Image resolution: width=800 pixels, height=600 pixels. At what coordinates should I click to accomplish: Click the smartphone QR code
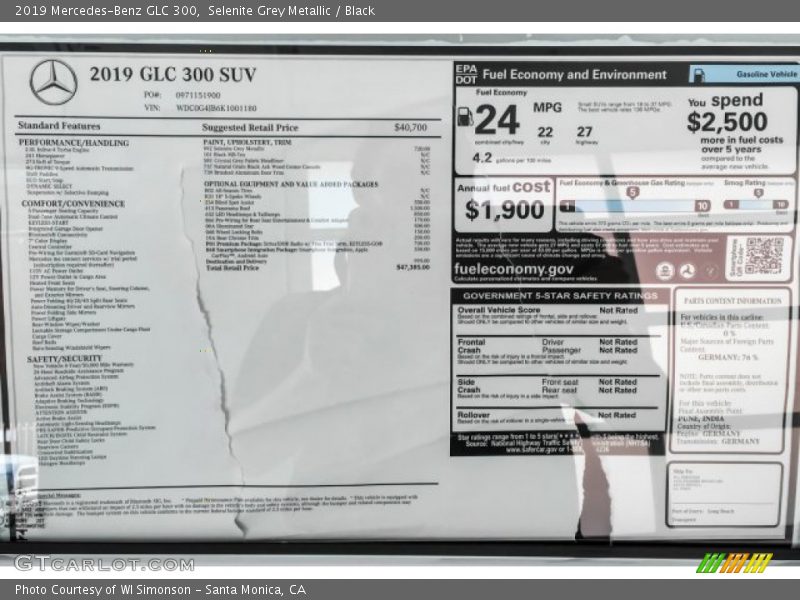pyautogui.click(x=763, y=256)
